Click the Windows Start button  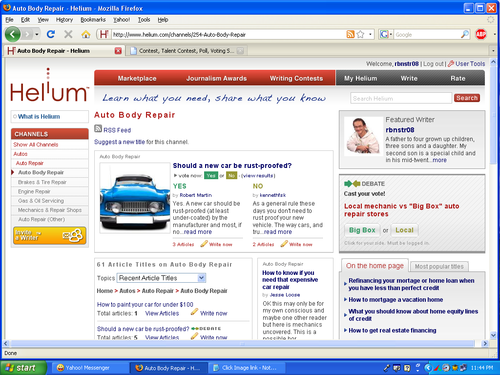coord(23,368)
